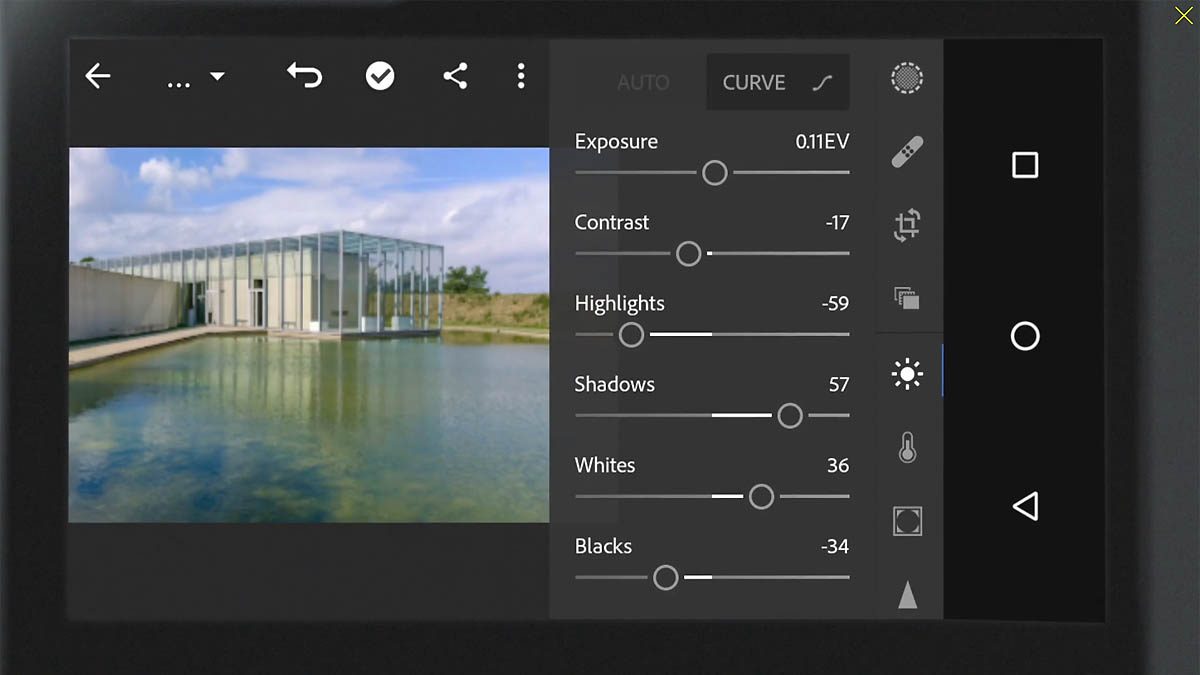Click the exposure value "0.11EV"
Viewport: 1200px width, 675px height.
pos(822,142)
